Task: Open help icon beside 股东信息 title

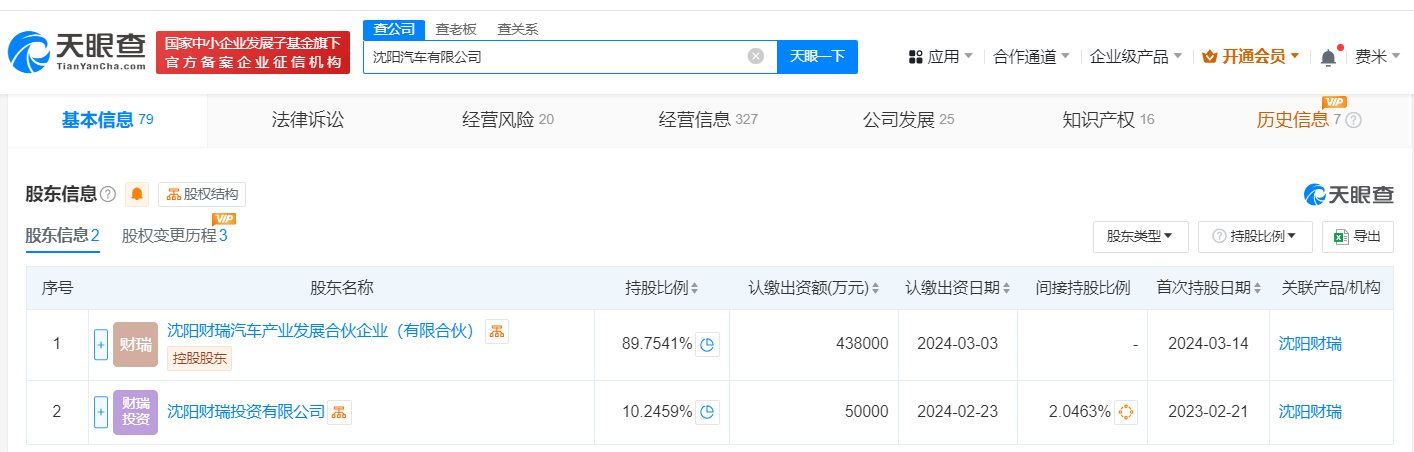Action: (108, 194)
